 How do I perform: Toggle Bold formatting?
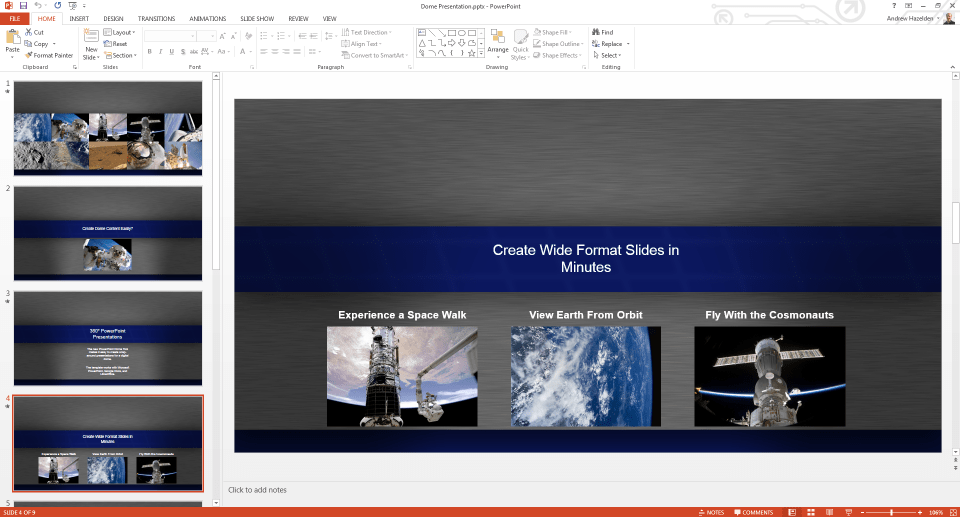pos(149,51)
